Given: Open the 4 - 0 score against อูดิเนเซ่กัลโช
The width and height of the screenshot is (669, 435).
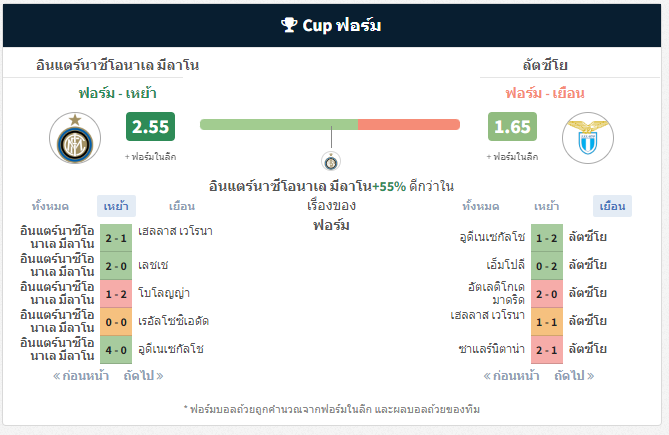Looking at the screenshot, I should pyautogui.click(x=116, y=350).
